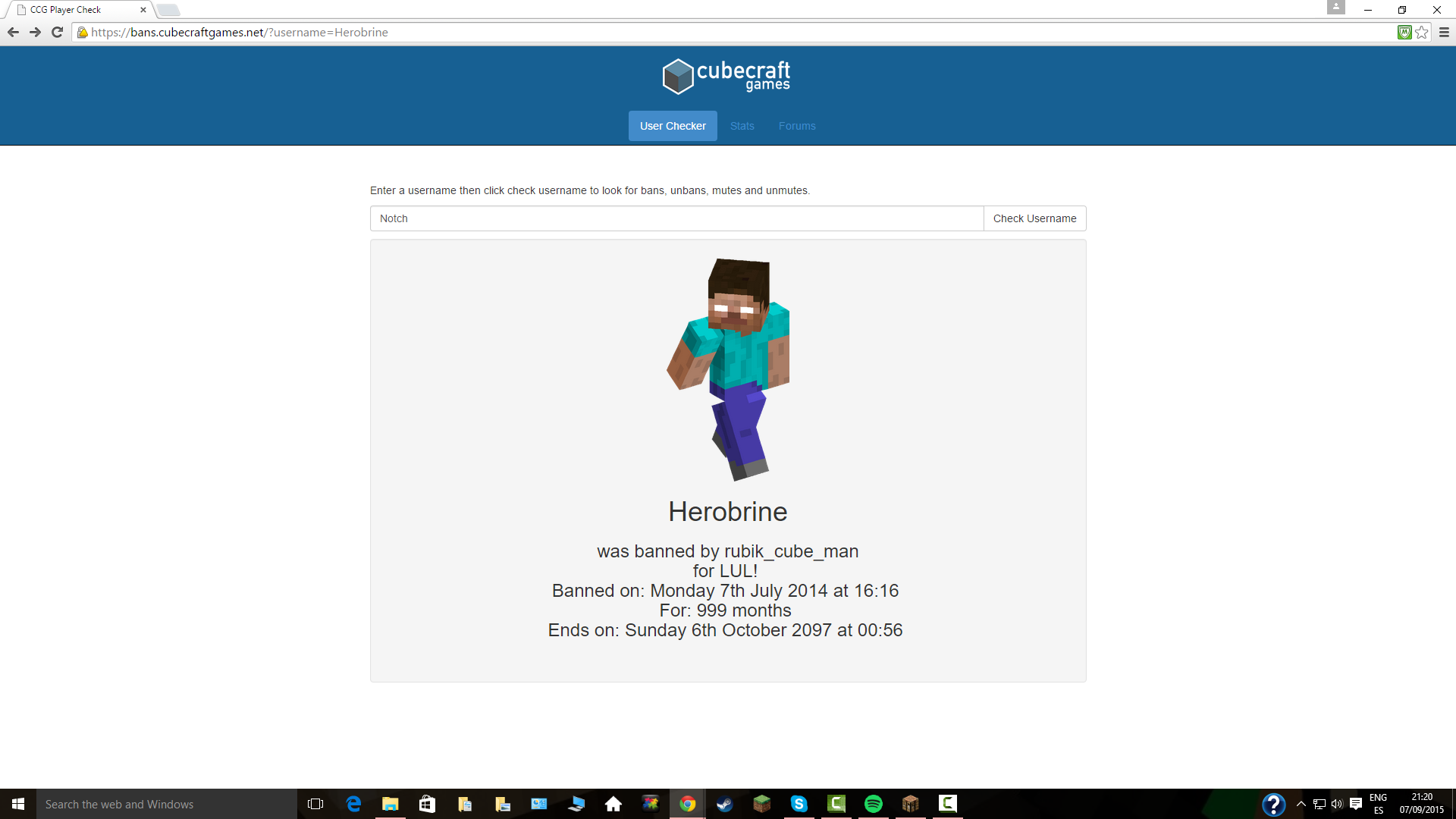
Task: Open the volume control tray icon
Action: click(1337, 804)
